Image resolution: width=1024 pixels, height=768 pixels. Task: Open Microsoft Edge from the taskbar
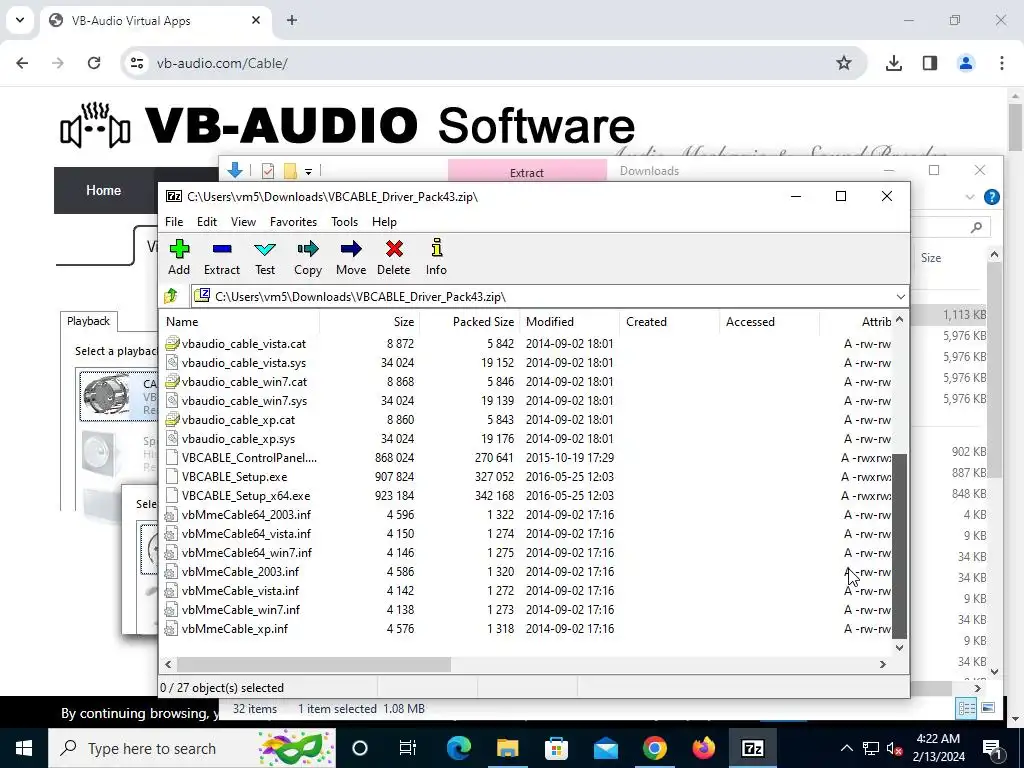point(458,748)
